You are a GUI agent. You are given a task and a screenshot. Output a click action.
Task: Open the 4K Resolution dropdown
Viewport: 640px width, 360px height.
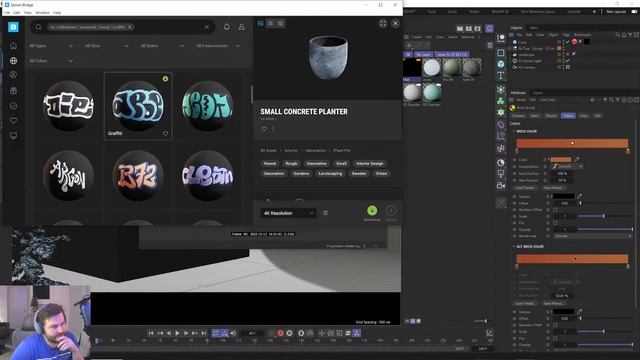pos(288,213)
